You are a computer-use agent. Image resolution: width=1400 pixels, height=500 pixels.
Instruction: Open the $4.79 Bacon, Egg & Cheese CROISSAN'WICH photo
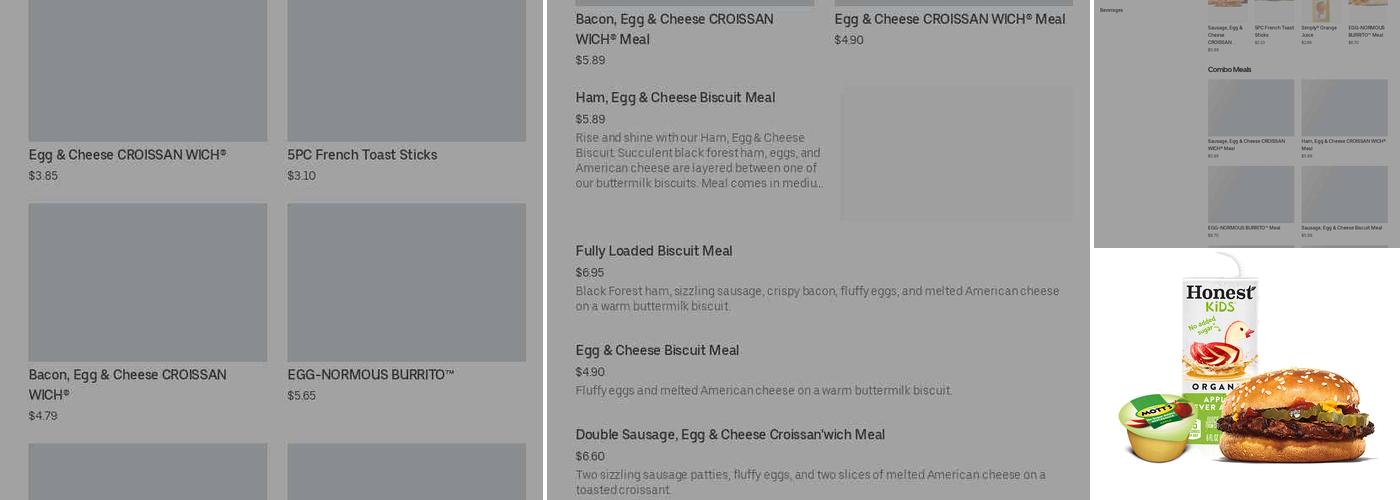coord(147,282)
